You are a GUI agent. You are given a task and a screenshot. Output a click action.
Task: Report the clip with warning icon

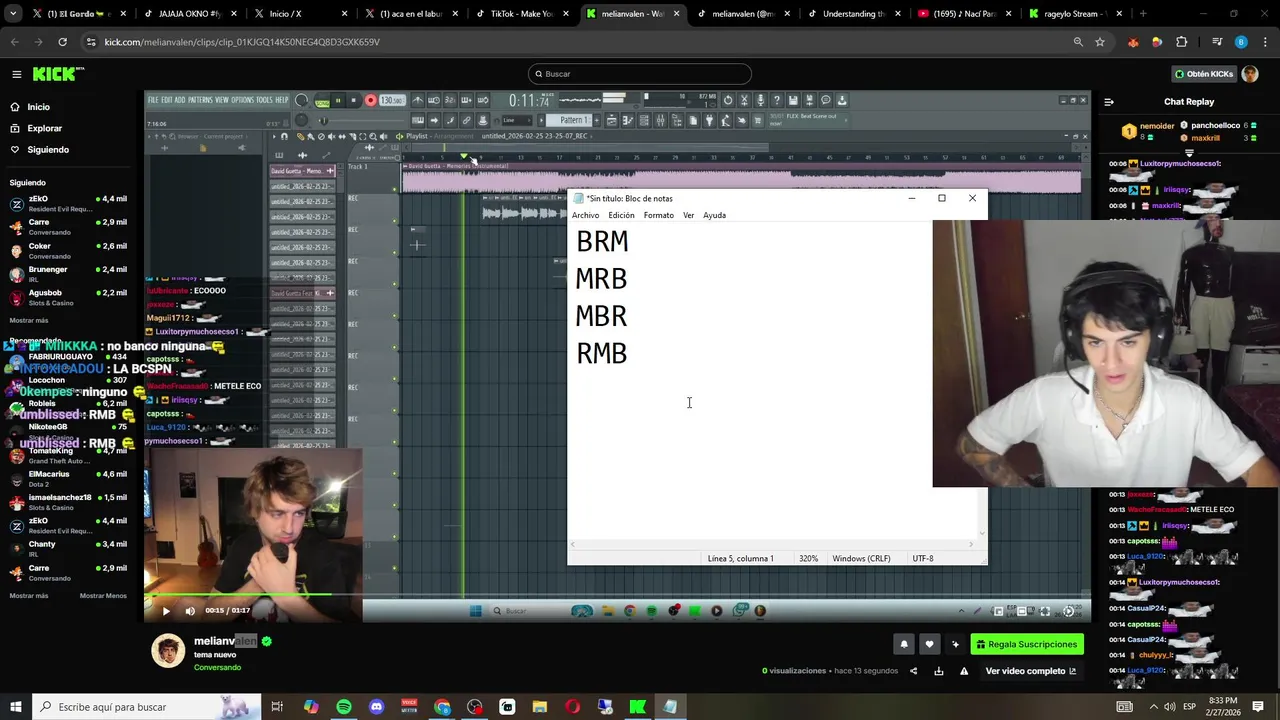[x=964, y=671]
